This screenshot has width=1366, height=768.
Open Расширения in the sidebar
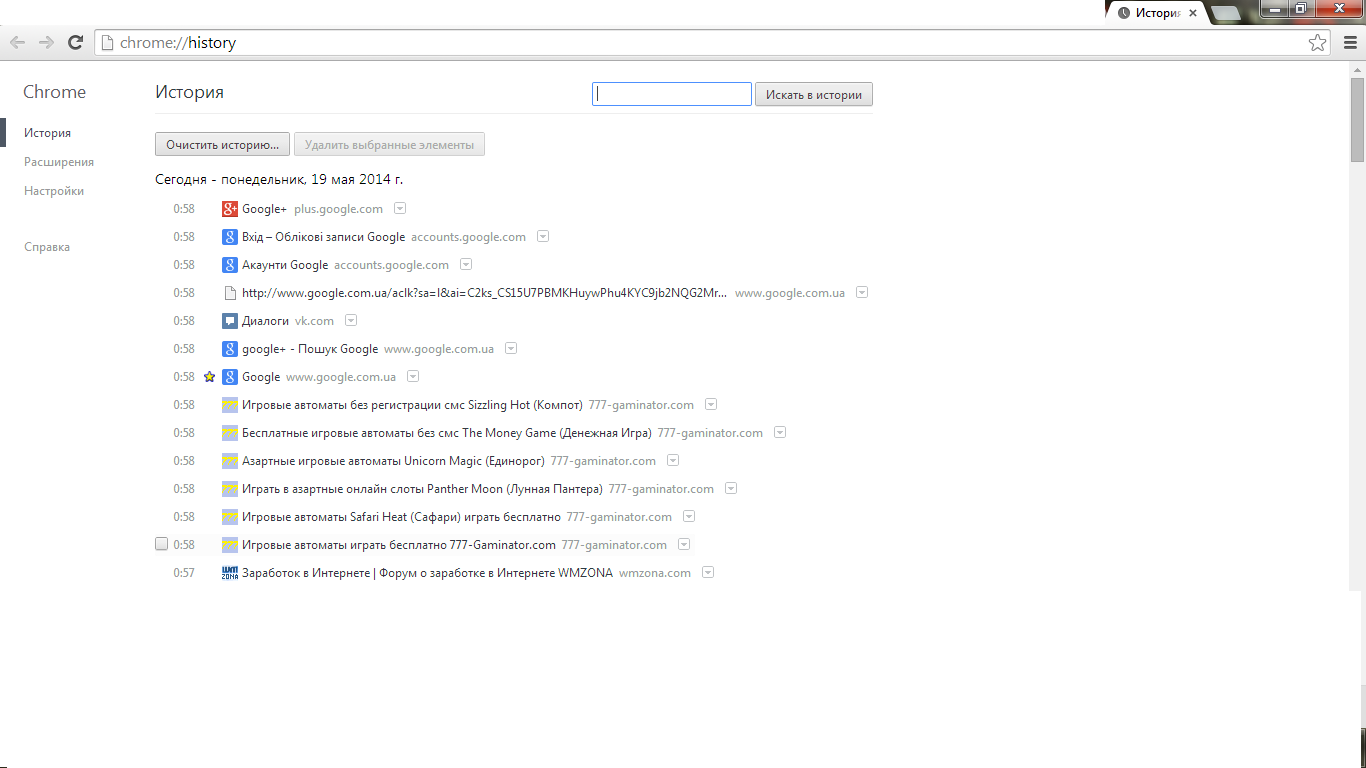[x=59, y=162]
